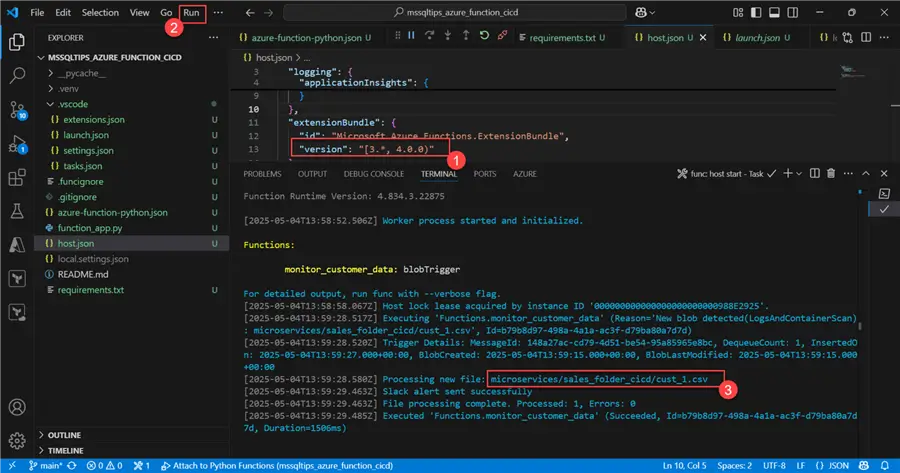Viewport: 900px width, 473px height.
Task: Open the launch.json editor tab
Action: point(757,37)
